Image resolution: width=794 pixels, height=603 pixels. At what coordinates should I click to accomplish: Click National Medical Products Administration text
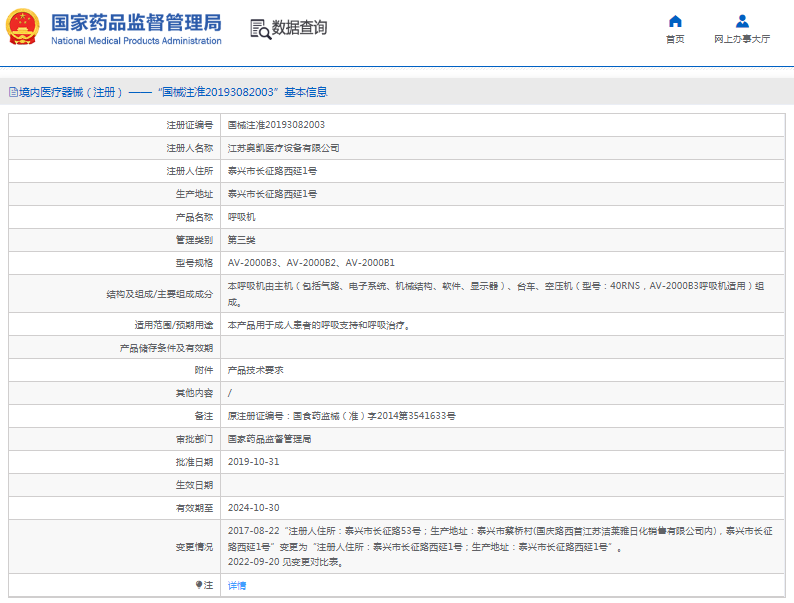click(136, 41)
